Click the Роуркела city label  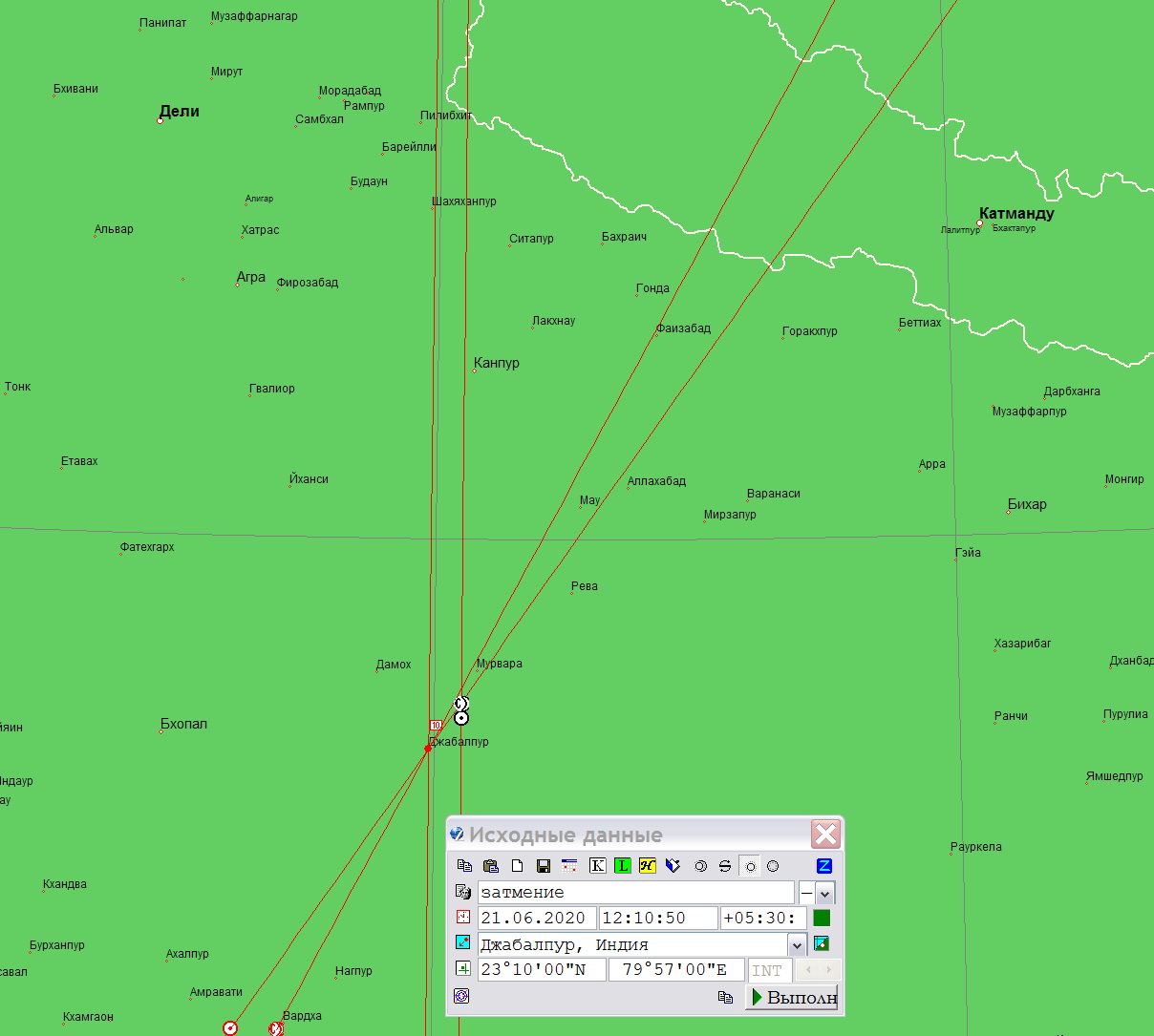point(976,847)
